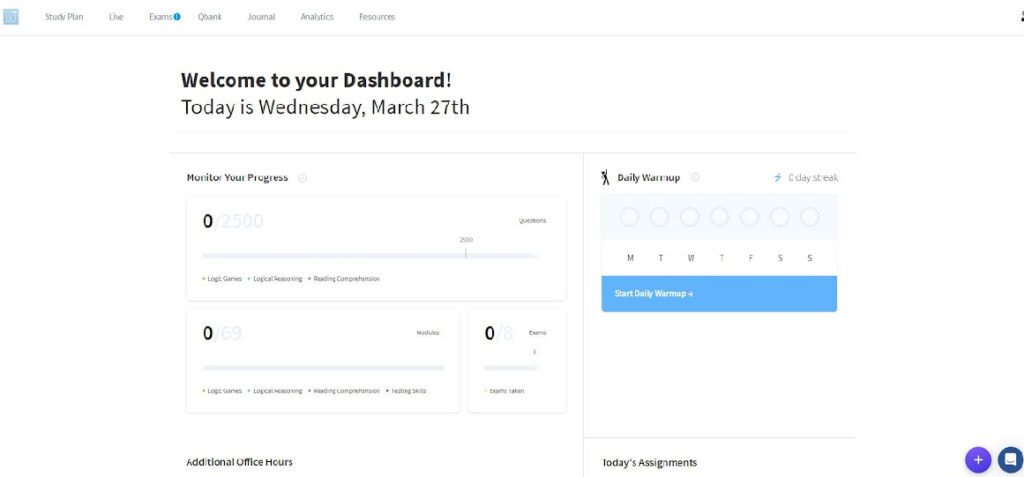Click Logical Reasoning legend in Questions card
The image size is (1024, 477).
click(x=275, y=279)
